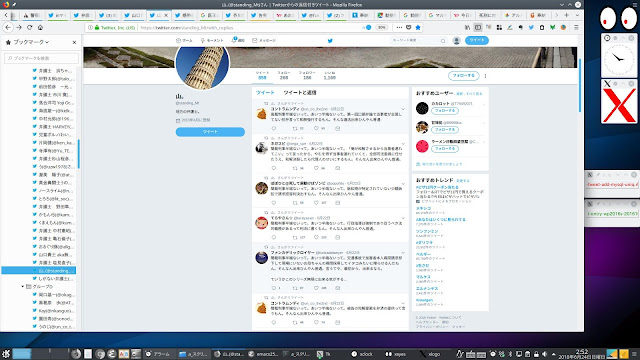Click the blue ツイート button under profile bio

pyautogui.click(x=210, y=132)
